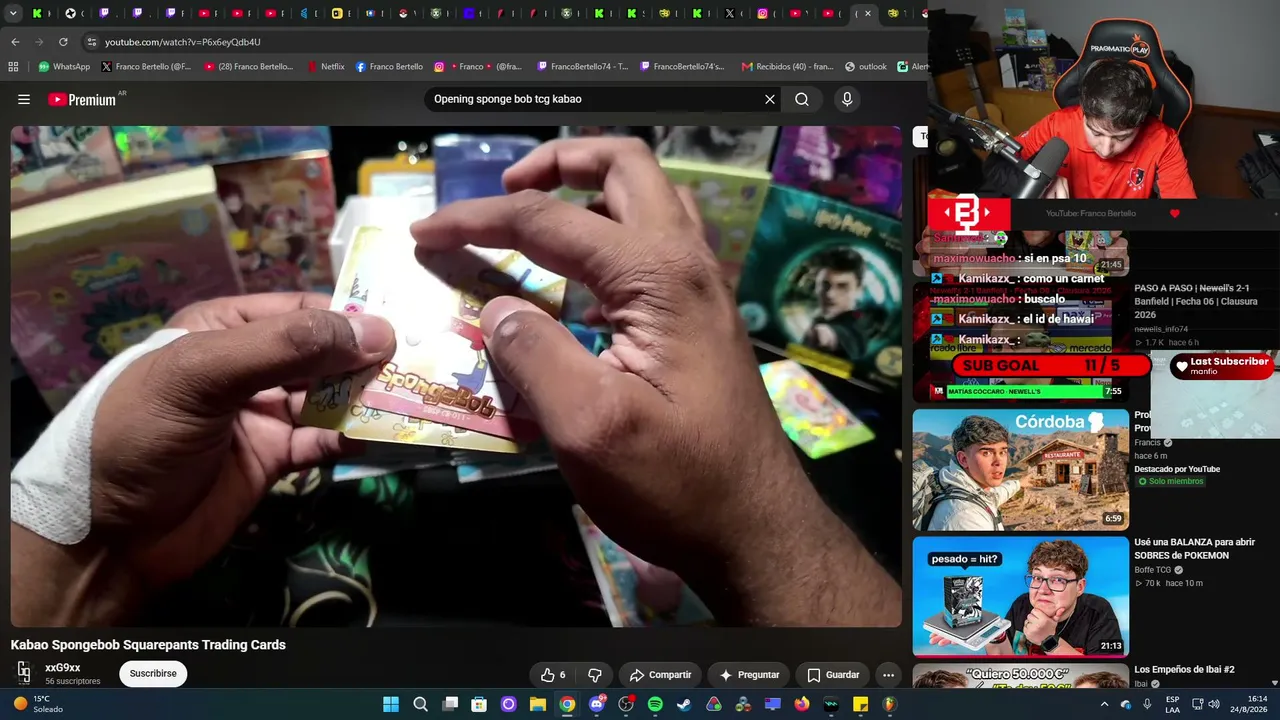Change the ESP LAA keyboard language

click(x=1173, y=704)
